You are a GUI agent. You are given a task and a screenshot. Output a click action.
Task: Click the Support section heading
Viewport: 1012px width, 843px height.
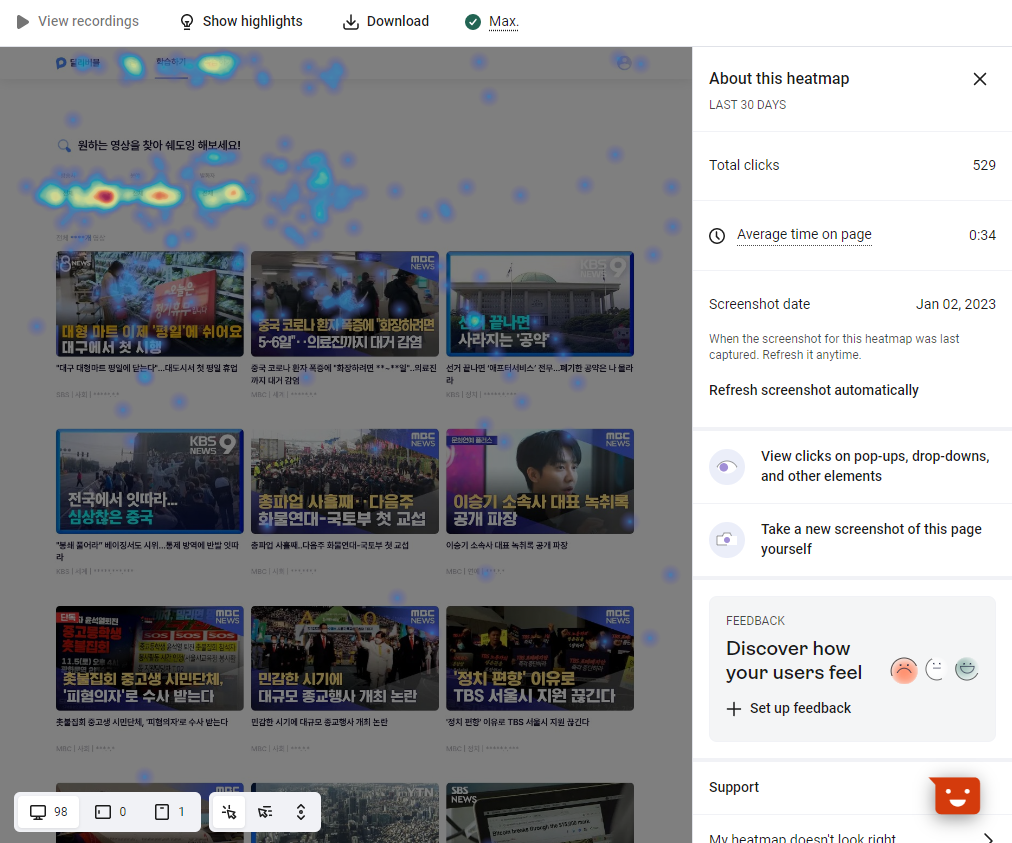click(734, 787)
